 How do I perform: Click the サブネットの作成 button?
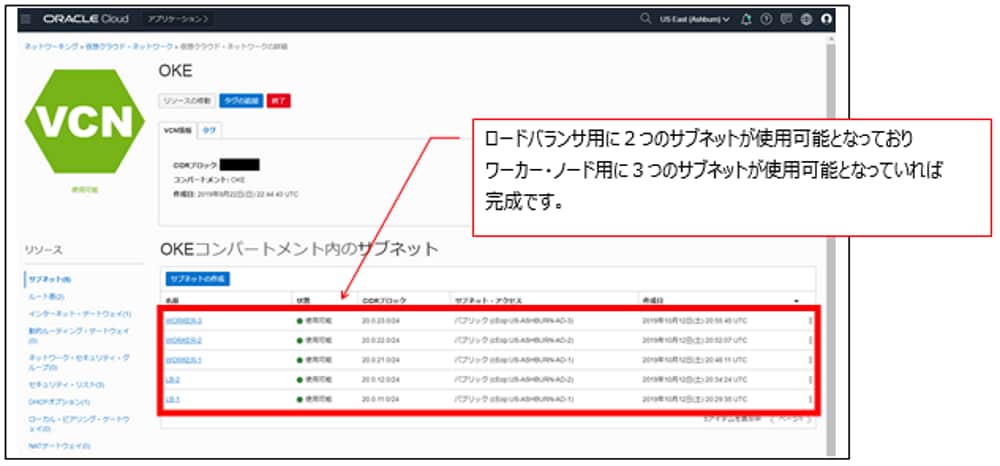coord(198,279)
